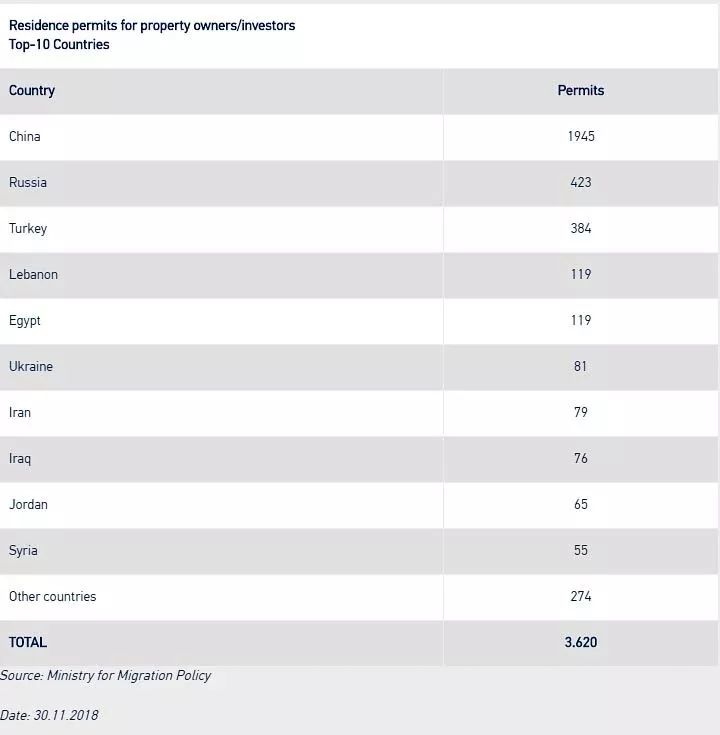Select the Other countries row label
Image resolution: width=720 pixels, height=735 pixels.
pyautogui.click(x=53, y=596)
